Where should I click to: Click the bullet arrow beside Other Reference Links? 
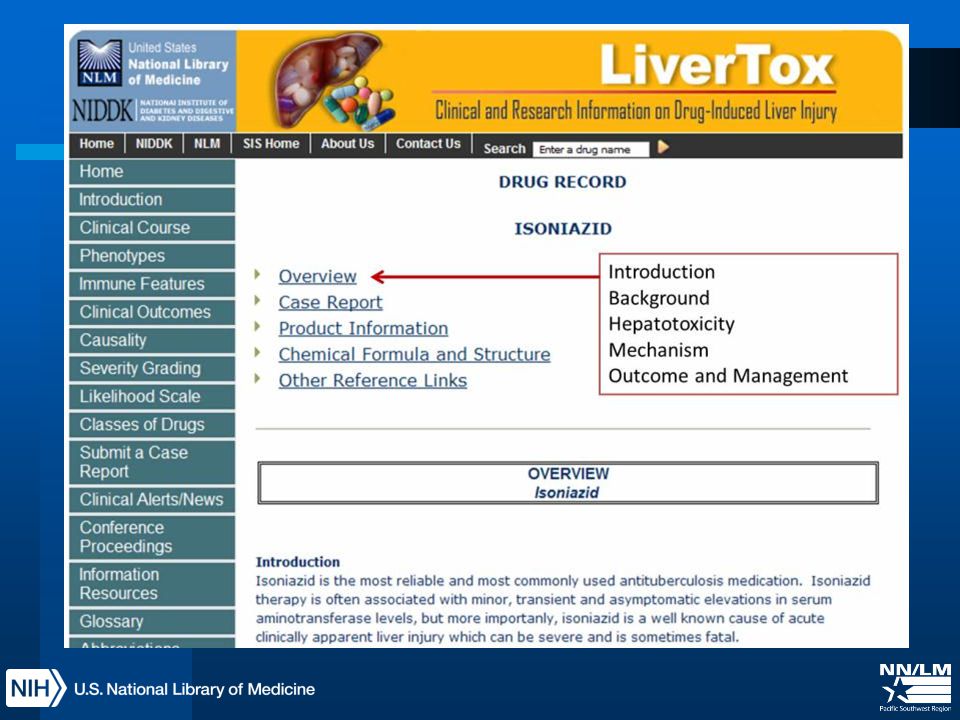(x=258, y=378)
